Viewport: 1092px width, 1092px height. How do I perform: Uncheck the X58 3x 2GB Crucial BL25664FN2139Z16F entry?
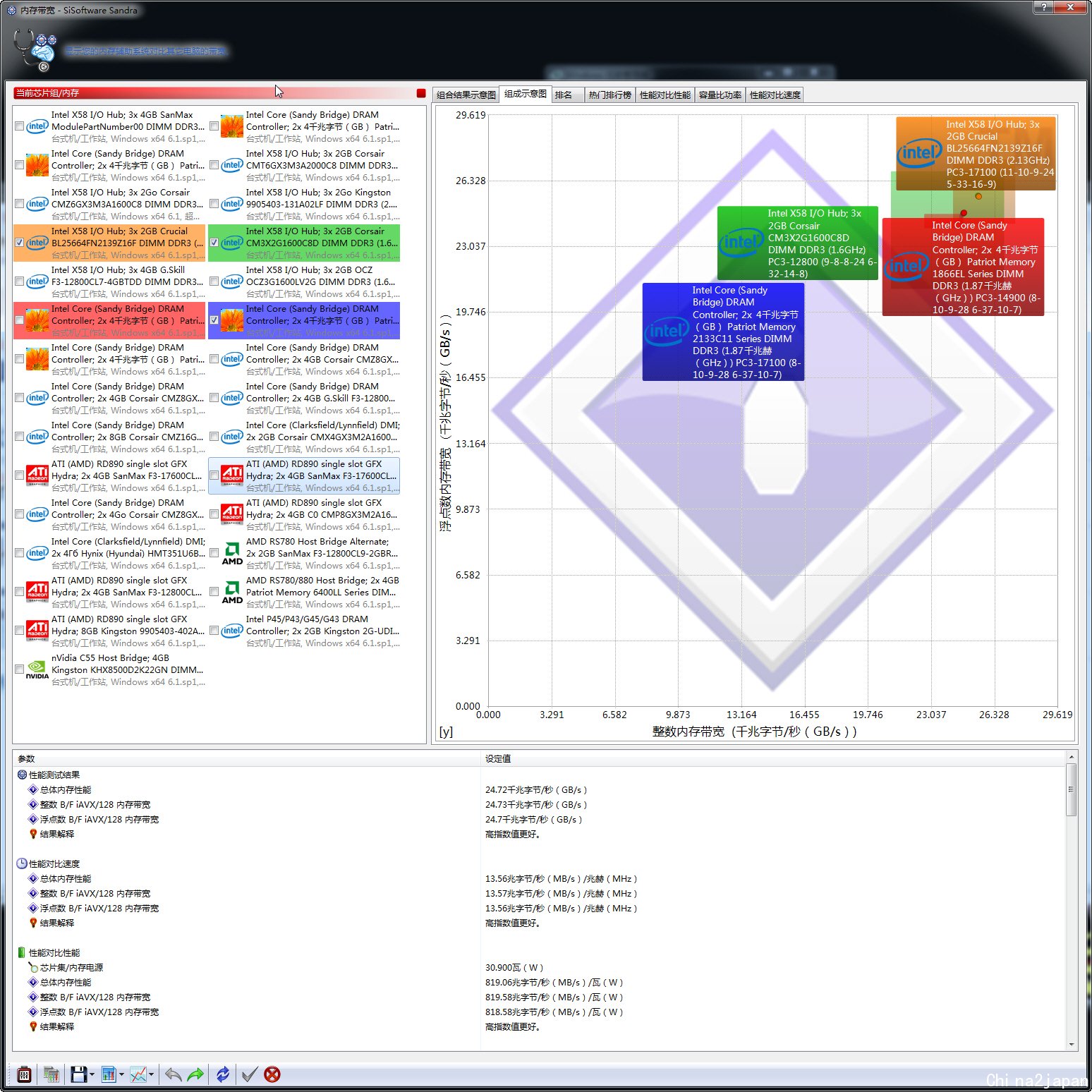point(20,243)
